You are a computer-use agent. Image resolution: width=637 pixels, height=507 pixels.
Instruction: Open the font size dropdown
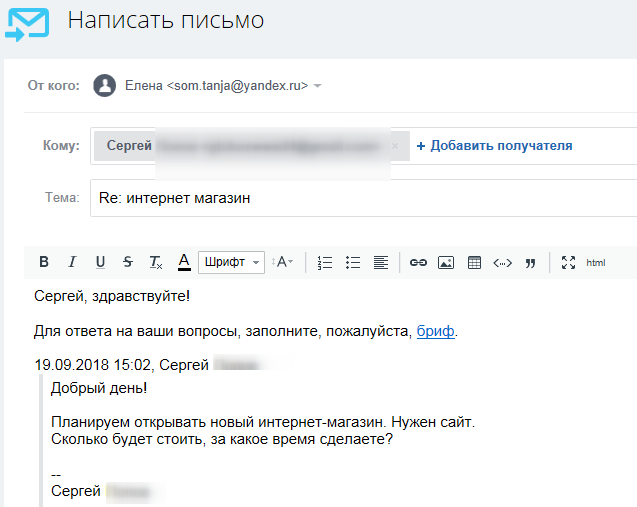pyautogui.click(x=282, y=262)
